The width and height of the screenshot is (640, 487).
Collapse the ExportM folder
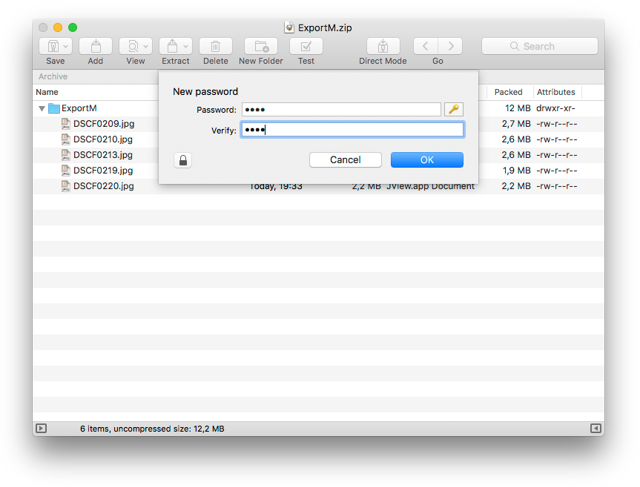tap(42, 108)
